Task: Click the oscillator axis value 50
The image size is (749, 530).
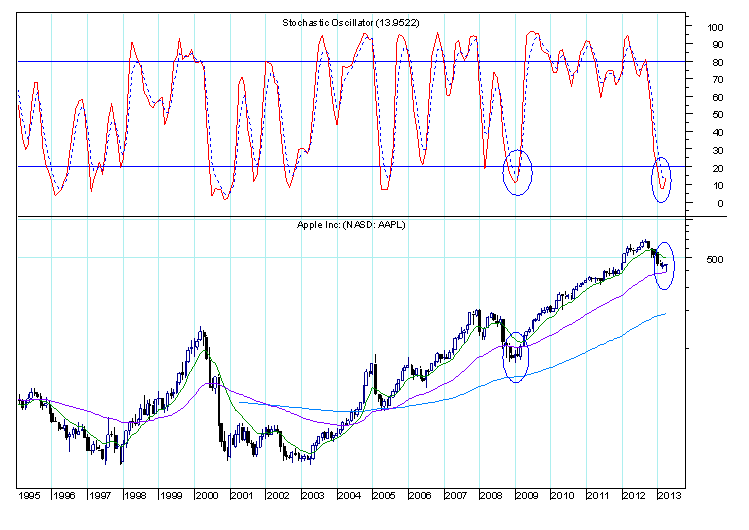Action: point(717,115)
